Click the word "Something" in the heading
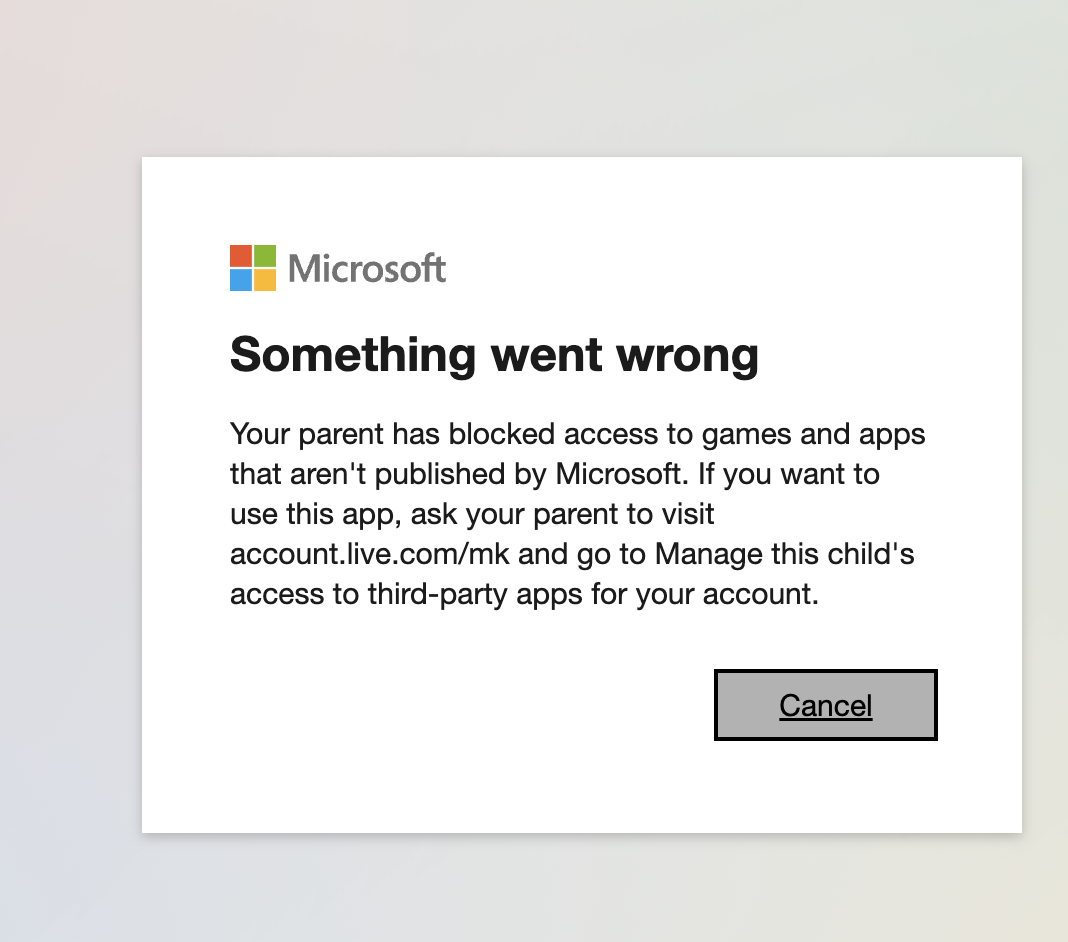 point(353,355)
